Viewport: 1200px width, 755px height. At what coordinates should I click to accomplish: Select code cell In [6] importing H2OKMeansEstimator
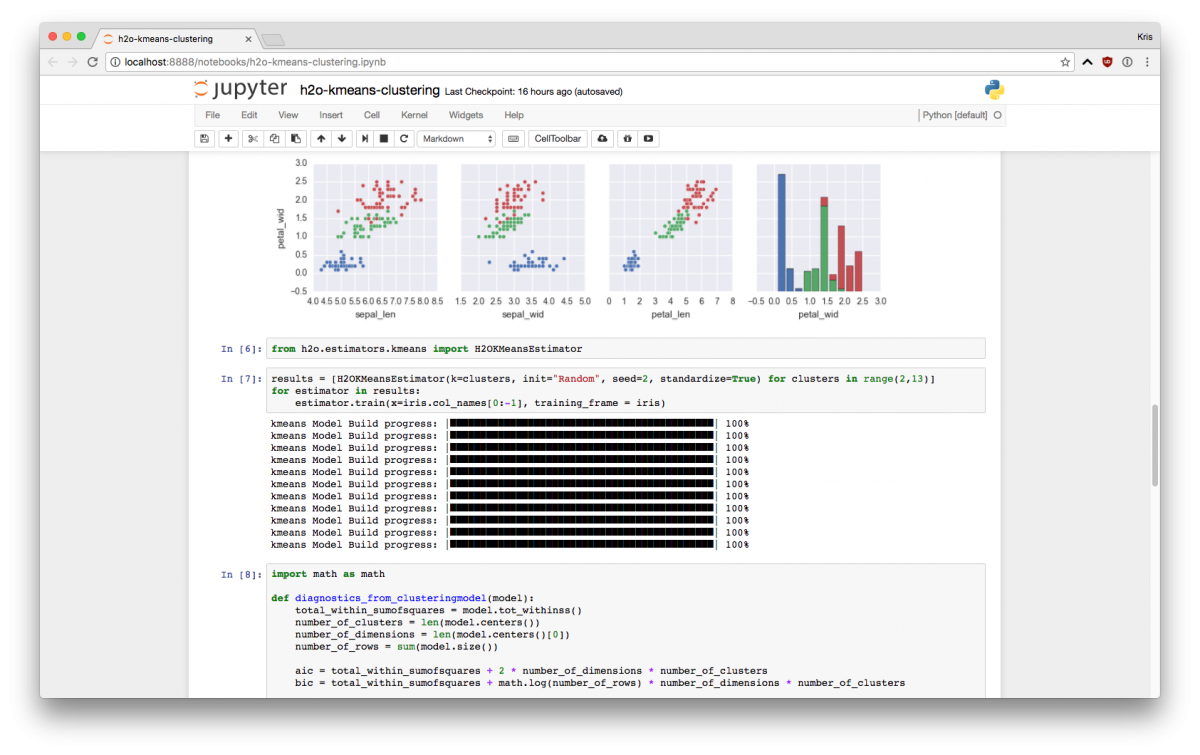(626, 349)
